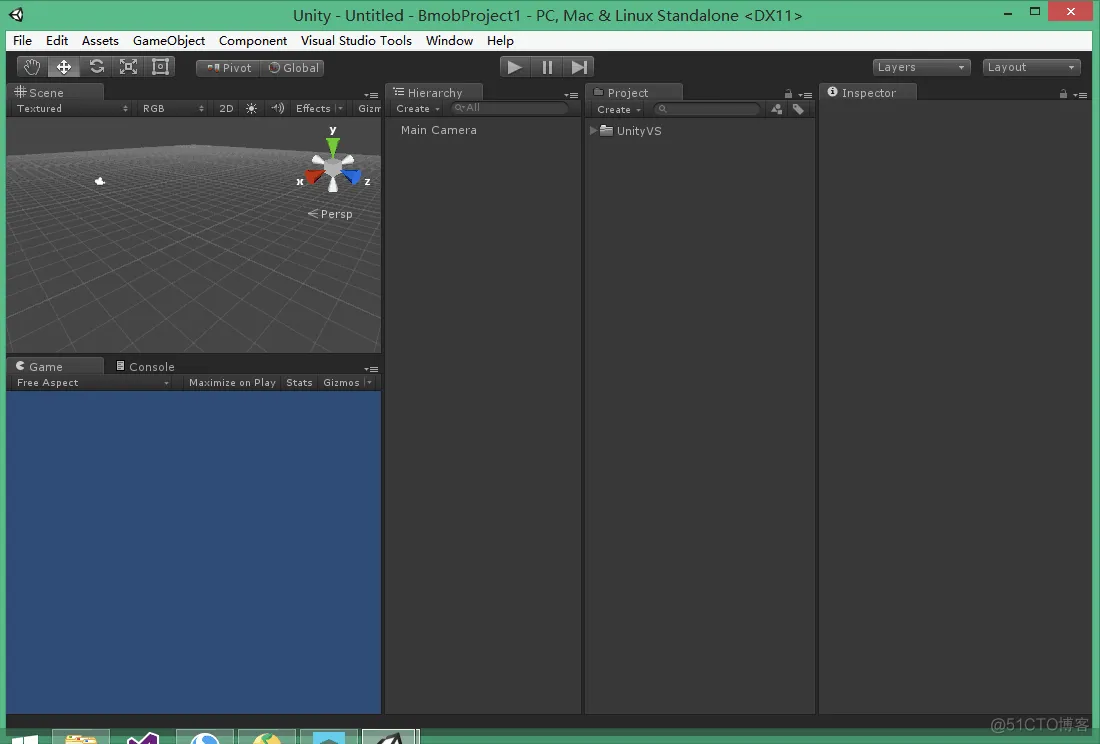Open the Visual Studio Tools menu
The height and width of the screenshot is (744, 1100).
[356, 41]
